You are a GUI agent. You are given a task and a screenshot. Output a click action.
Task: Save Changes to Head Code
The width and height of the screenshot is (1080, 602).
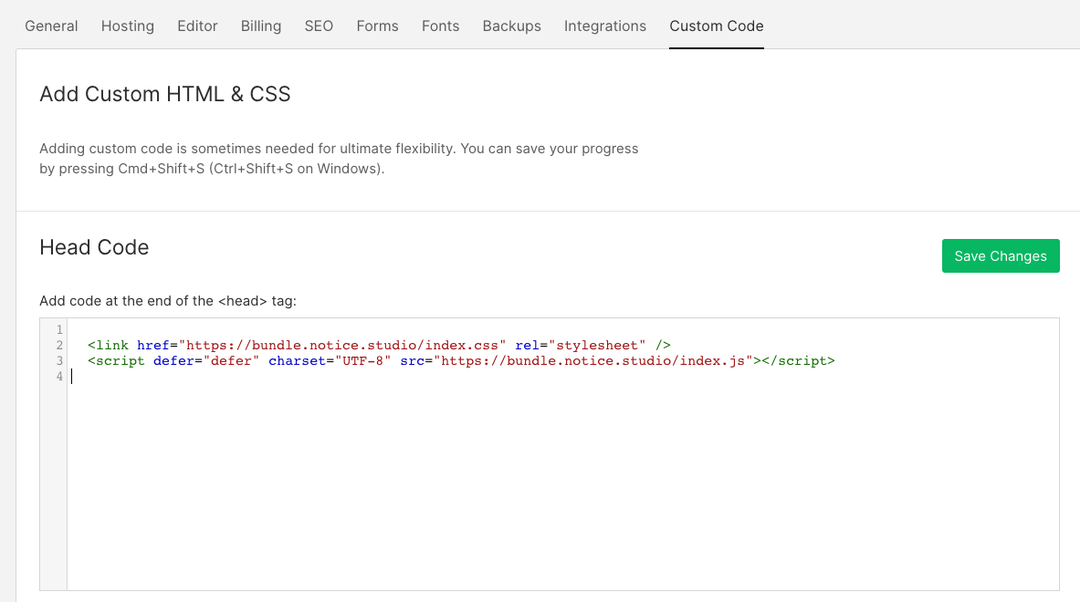tap(1001, 256)
